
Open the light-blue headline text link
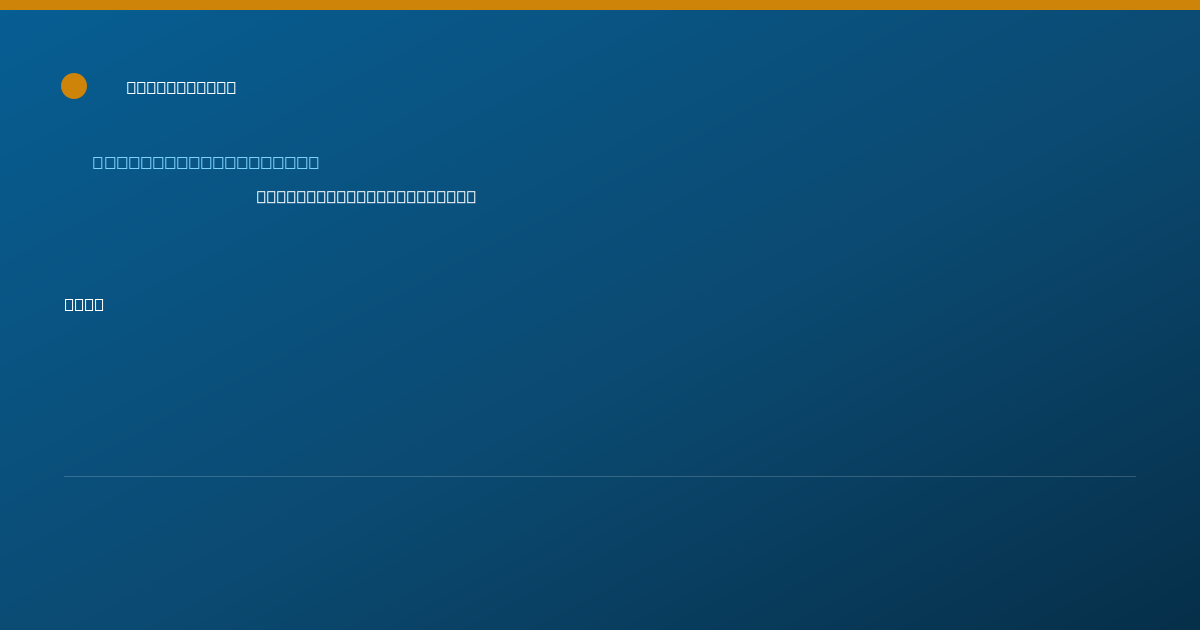click(206, 162)
